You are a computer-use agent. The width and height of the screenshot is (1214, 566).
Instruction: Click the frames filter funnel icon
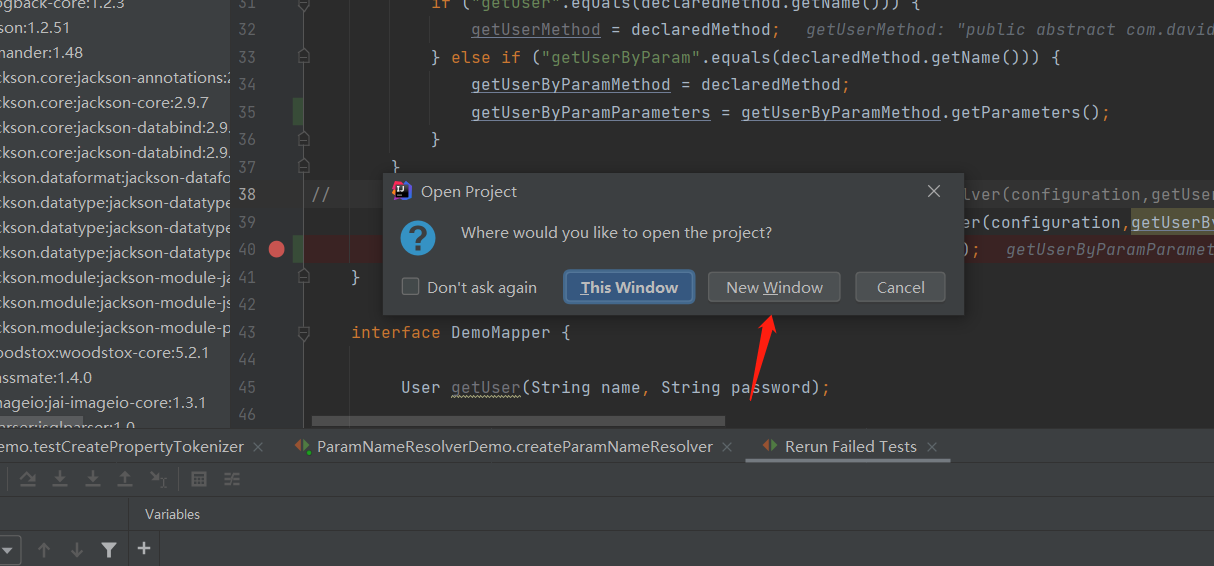109,549
